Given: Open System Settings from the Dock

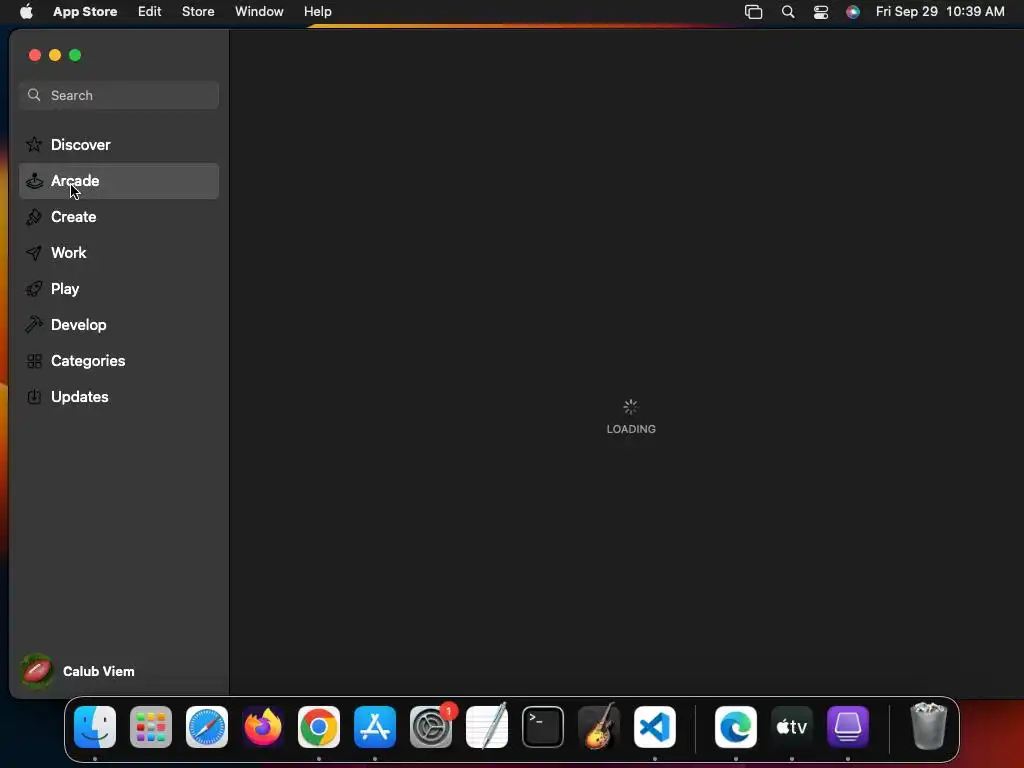Looking at the screenshot, I should [x=431, y=727].
